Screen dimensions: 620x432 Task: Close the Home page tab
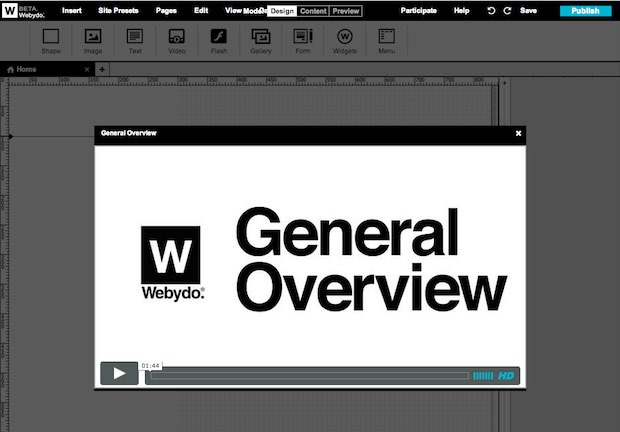(87, 70)
